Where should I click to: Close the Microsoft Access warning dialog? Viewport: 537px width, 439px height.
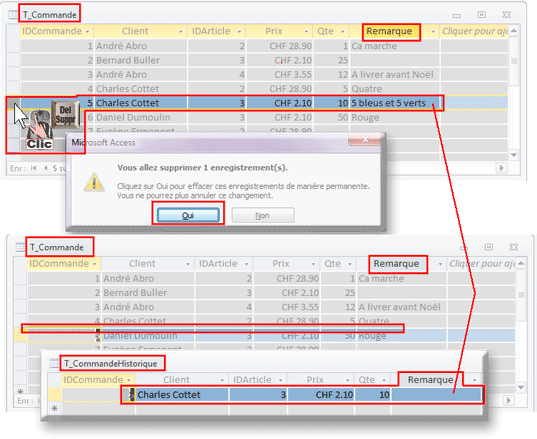point(365,140)
